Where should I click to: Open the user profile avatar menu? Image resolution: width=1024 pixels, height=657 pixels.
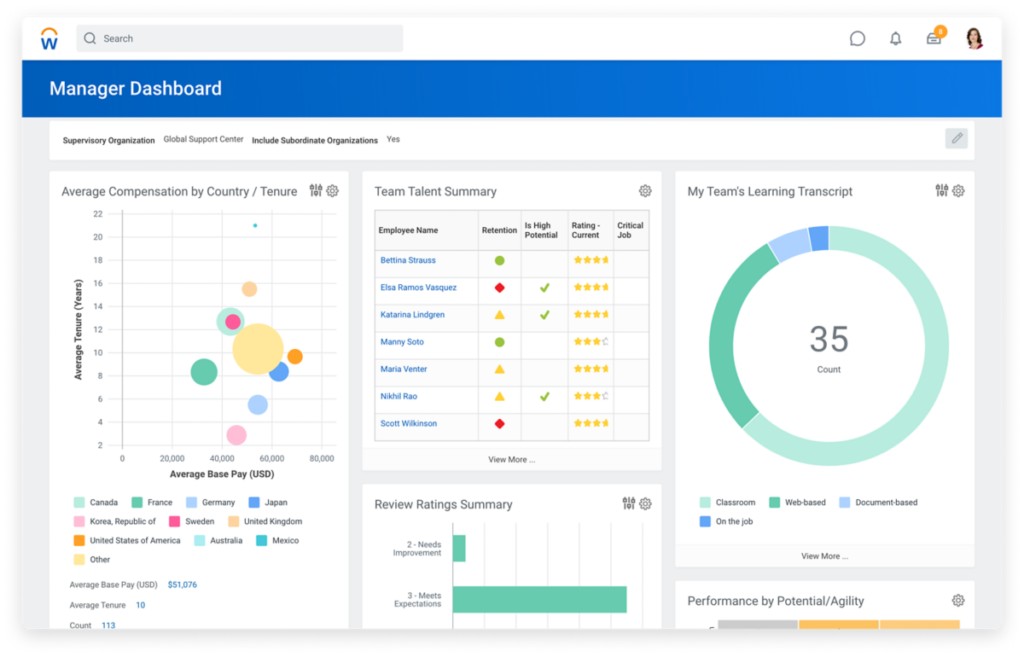974,39
